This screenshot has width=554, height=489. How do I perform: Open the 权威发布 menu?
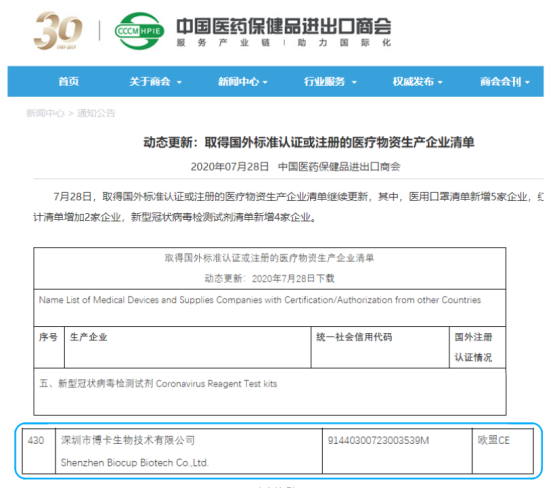click(x=413, y=82)
